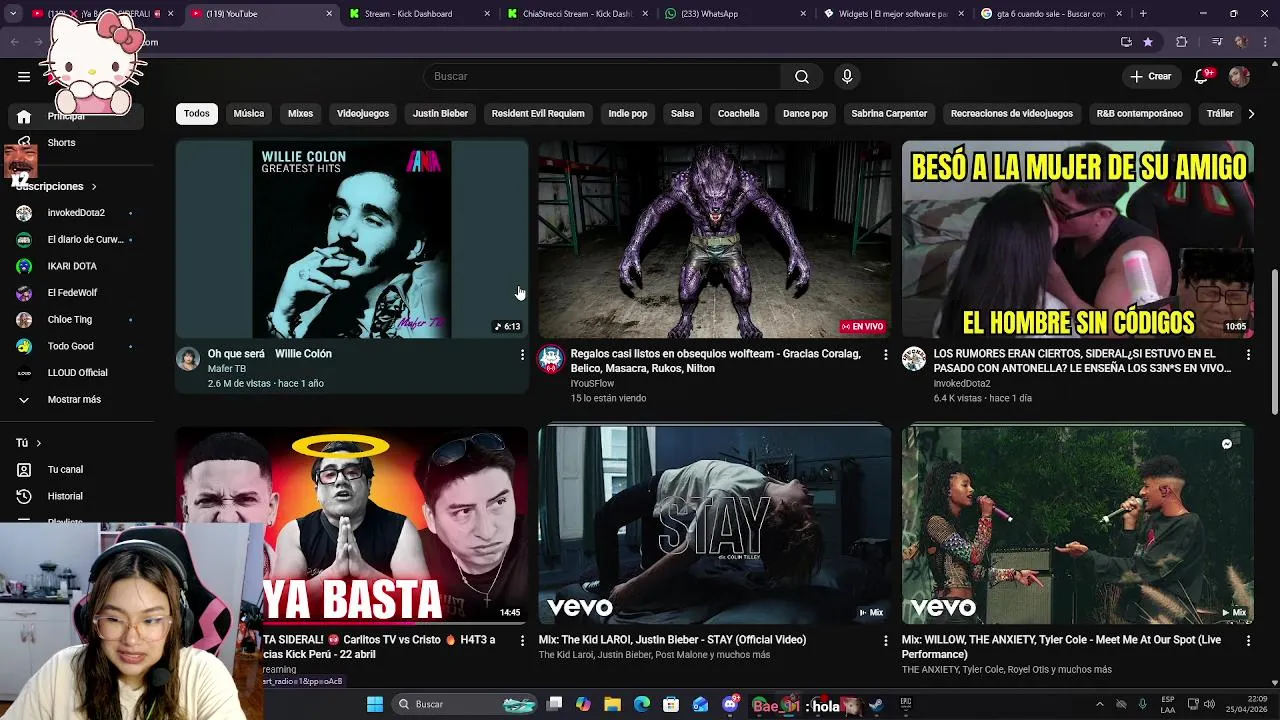This screenshot has width=1280, height=720.
Task: Open Mix: The Kid LAROI STAY title
Action: click(x=672, y=640)
